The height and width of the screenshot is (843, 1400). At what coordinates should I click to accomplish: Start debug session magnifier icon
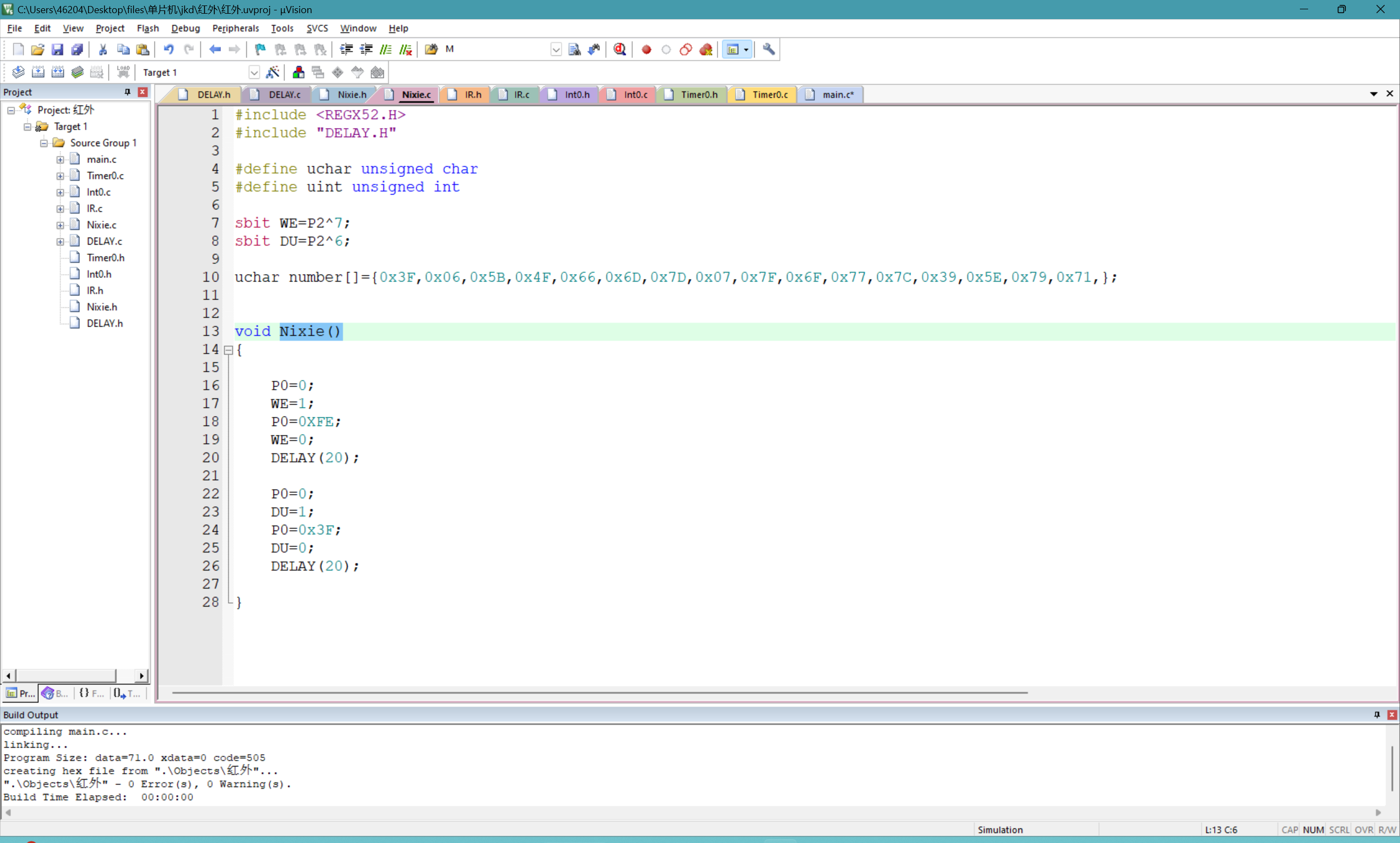tap(620, 49)
